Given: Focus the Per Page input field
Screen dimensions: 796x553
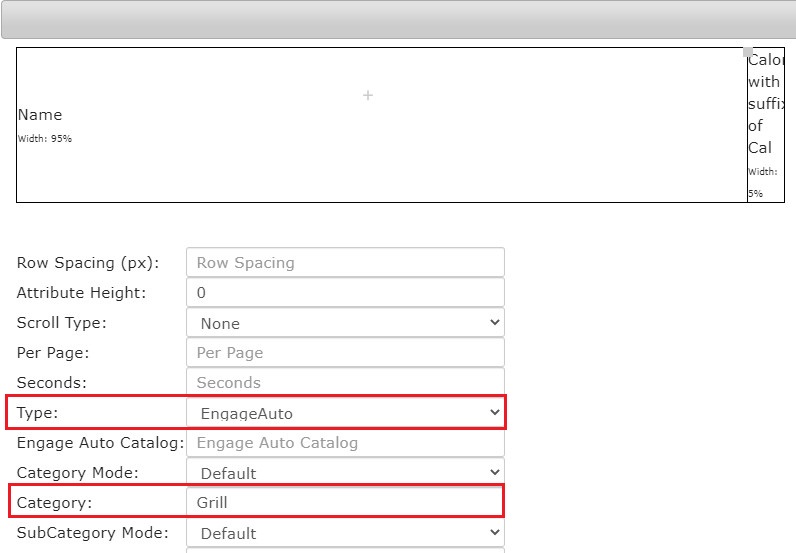Looking at the screenshot, I should pos(345,352).
